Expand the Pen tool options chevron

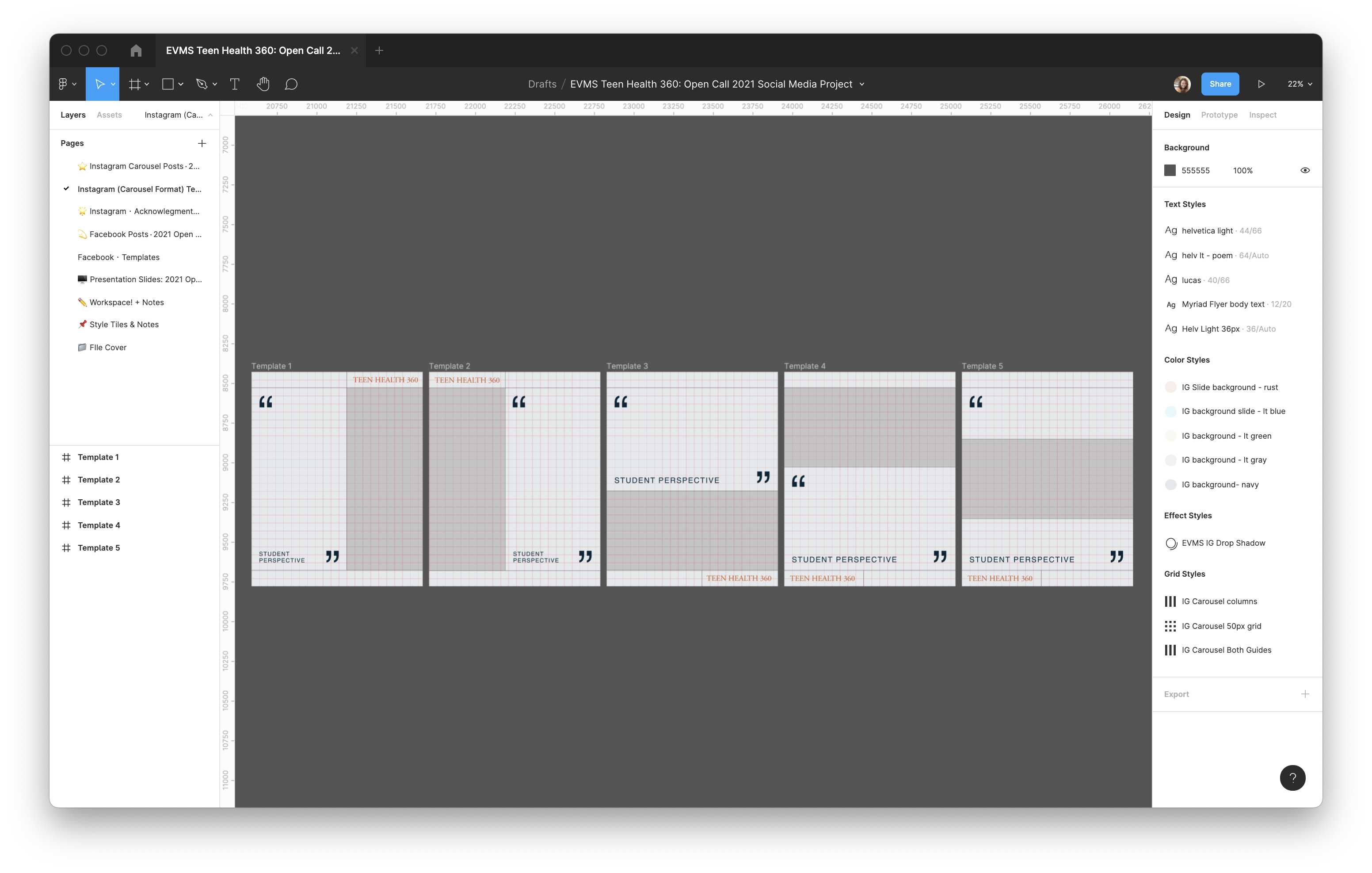click(215, 84)
